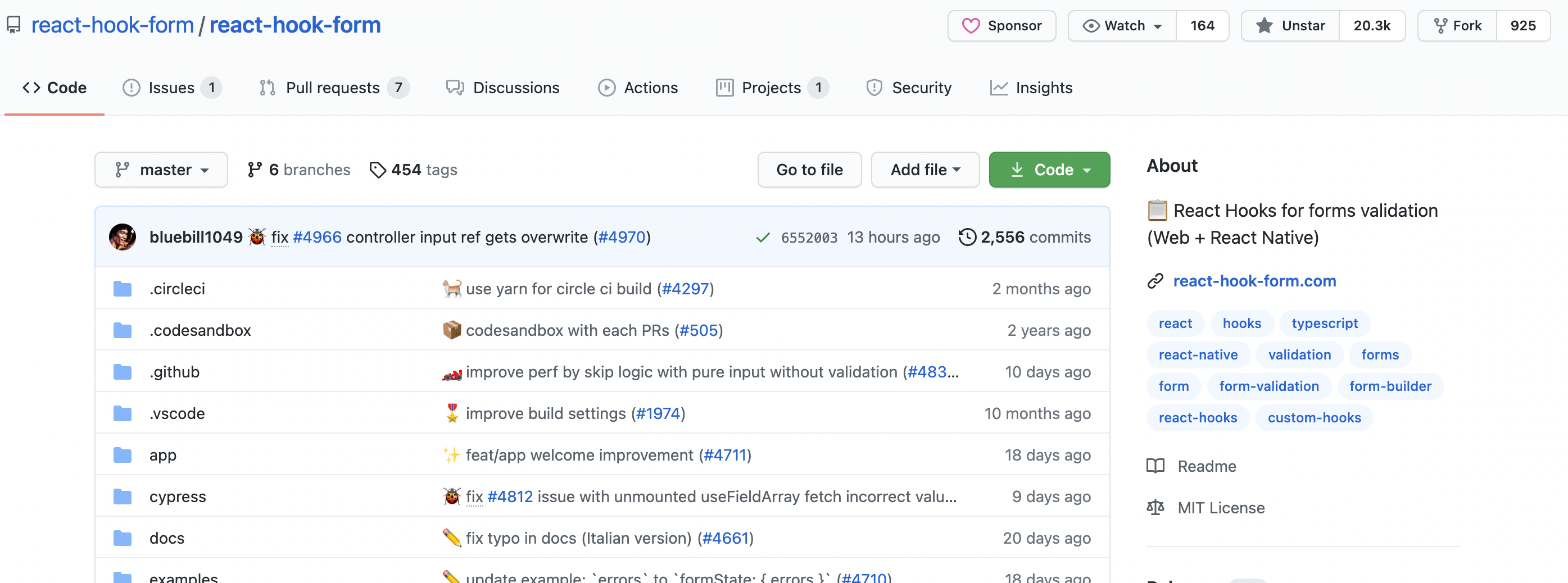
Task: Click the Unstar star icon
Action: click(1265, 26)
